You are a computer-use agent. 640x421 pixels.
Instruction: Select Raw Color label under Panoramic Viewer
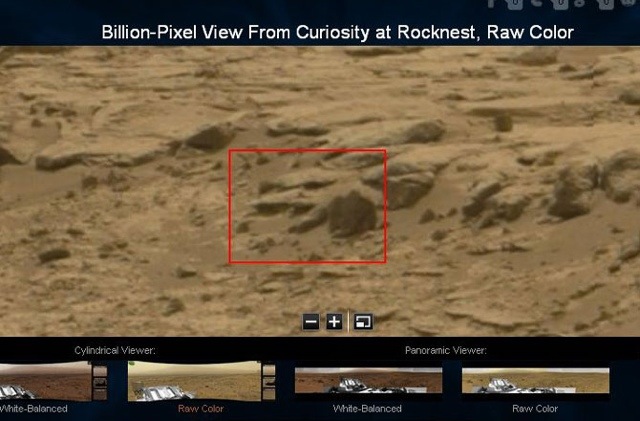(x=535, y=409)
